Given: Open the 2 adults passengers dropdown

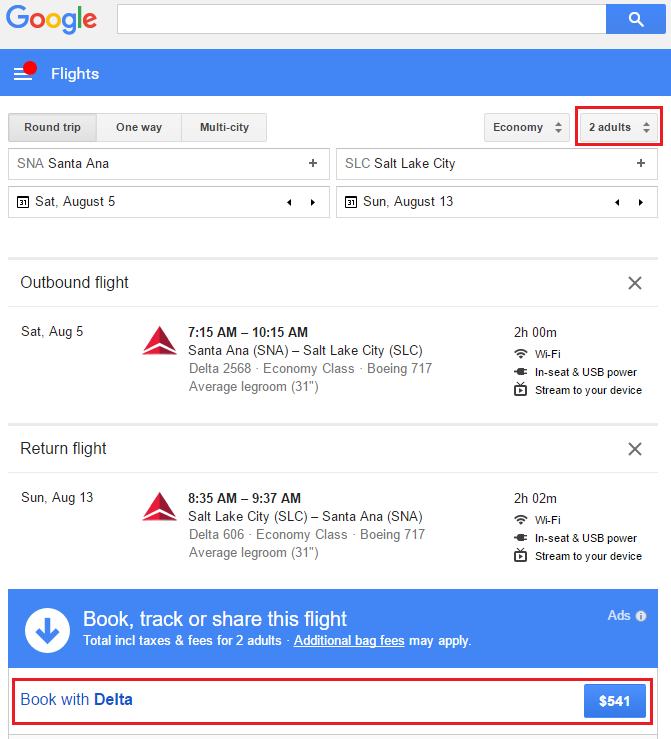Looking at the screenshot, I should 619,128.
